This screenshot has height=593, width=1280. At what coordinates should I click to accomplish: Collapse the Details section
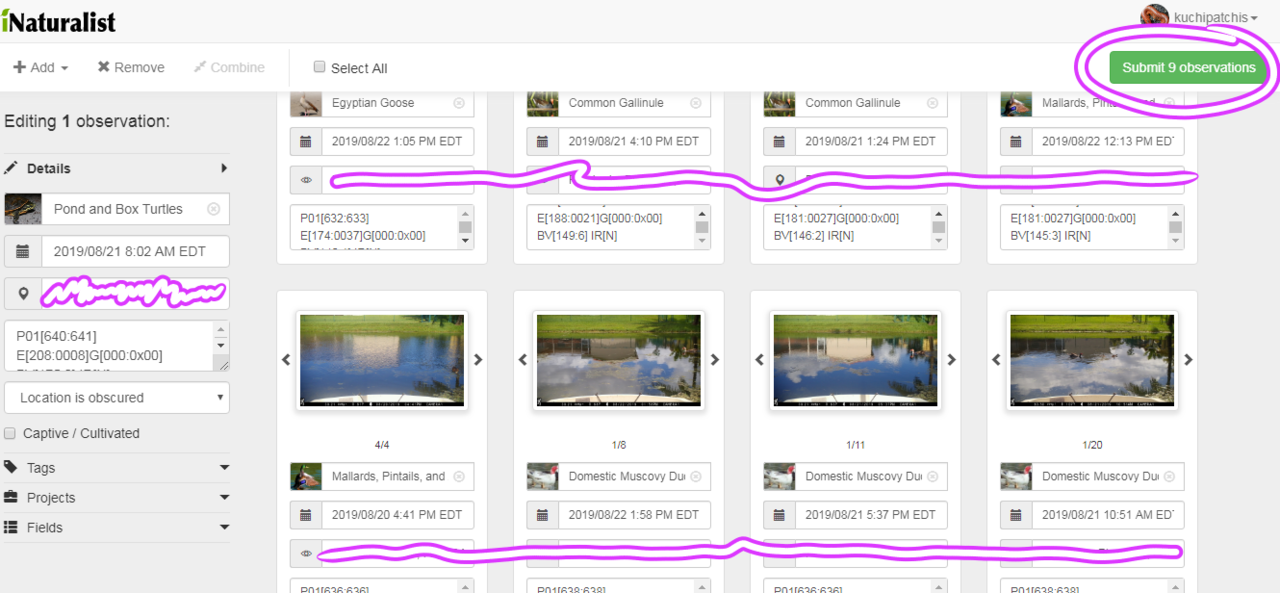[117, 168]
